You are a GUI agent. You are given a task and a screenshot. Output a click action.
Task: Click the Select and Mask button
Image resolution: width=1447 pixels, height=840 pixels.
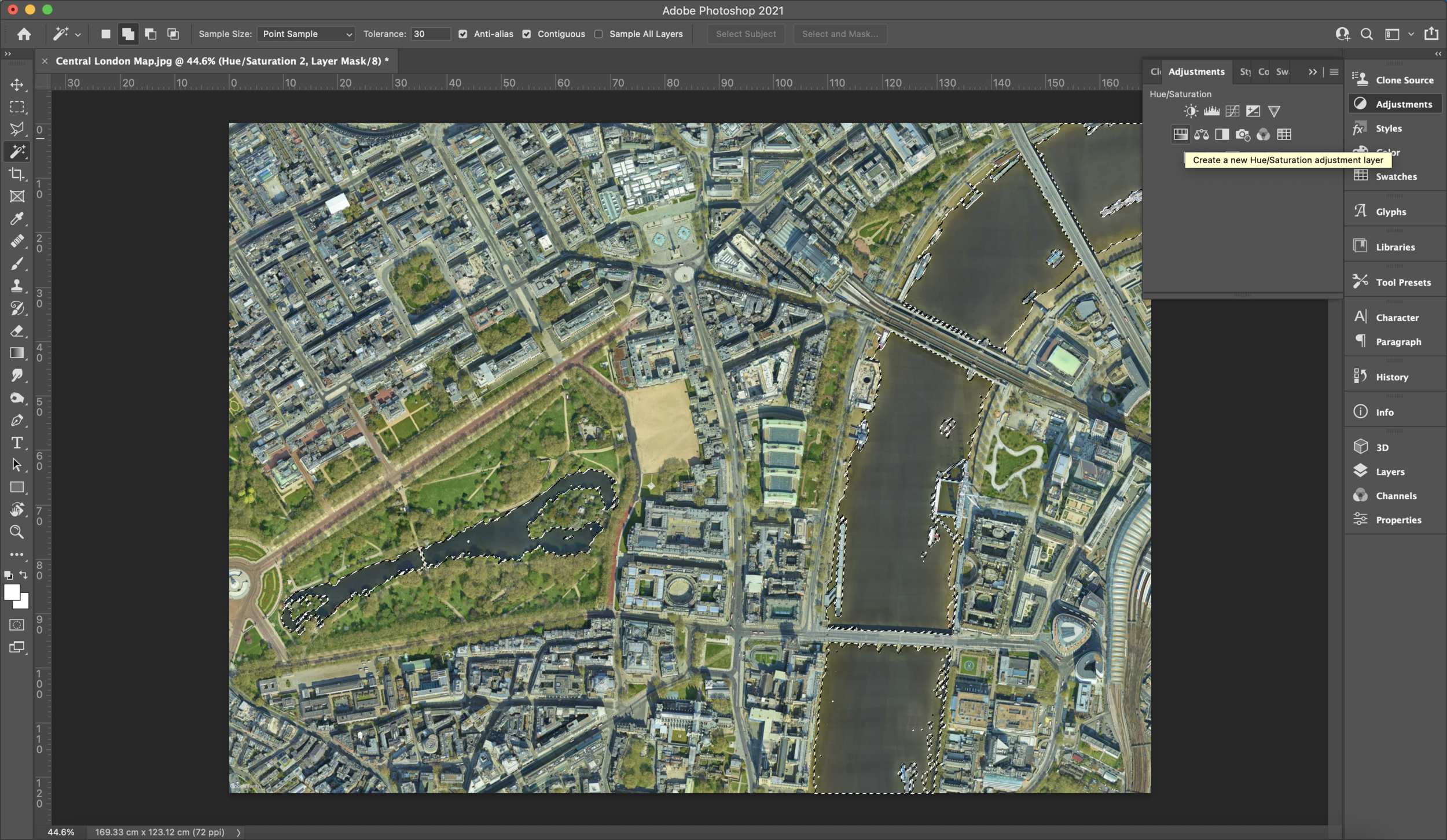tap(840, 34)
